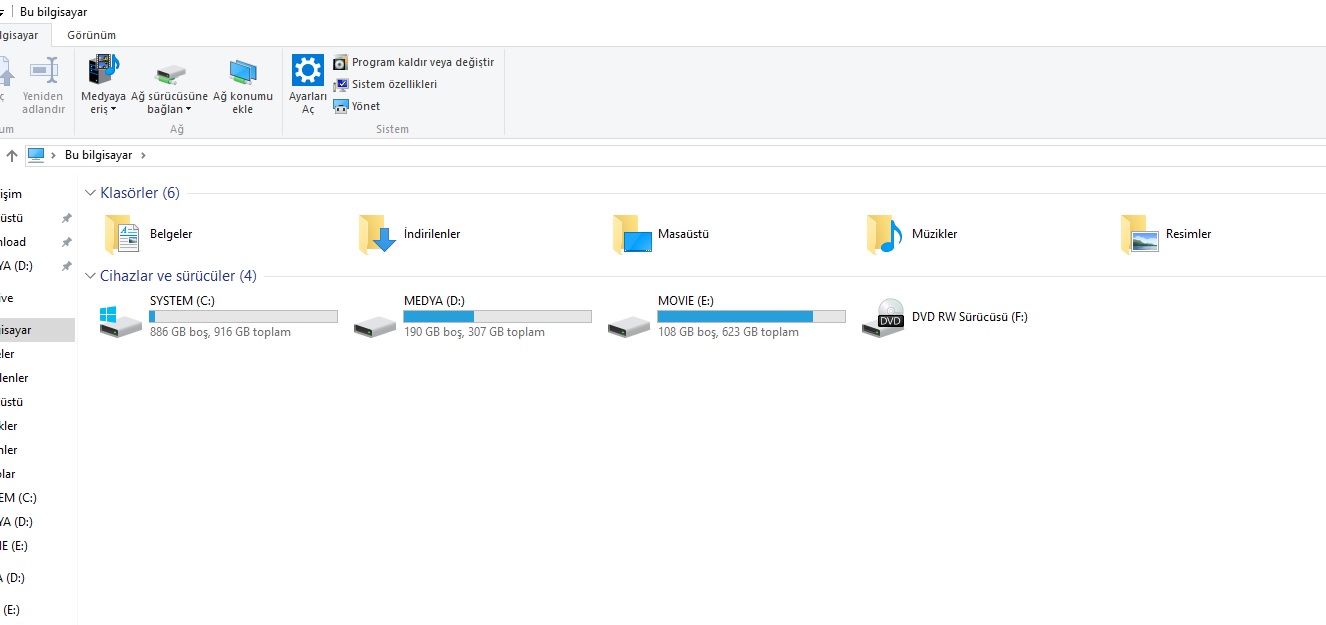The height and width of the screenshot is (625, 1326).
Task: Click the Ağ konumu ekle icon
Action: [x=242, y=72]
